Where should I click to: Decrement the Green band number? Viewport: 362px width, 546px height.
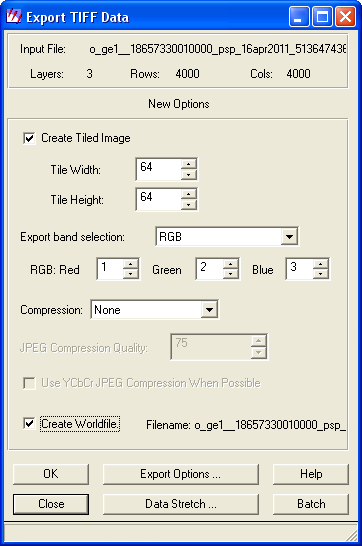click(x=230, y=274)
